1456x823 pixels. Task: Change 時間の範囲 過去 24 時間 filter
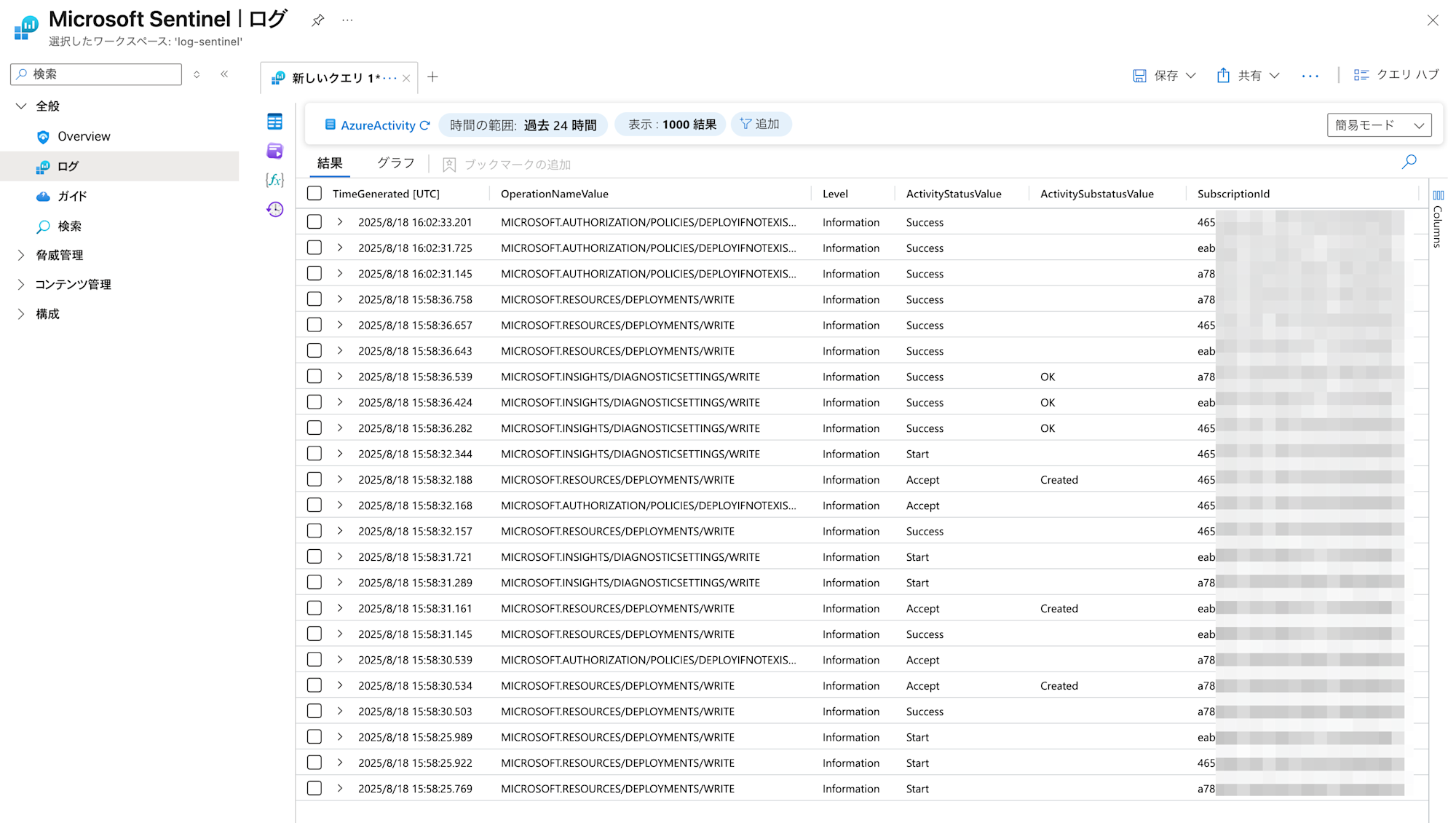tap(523, 125)
